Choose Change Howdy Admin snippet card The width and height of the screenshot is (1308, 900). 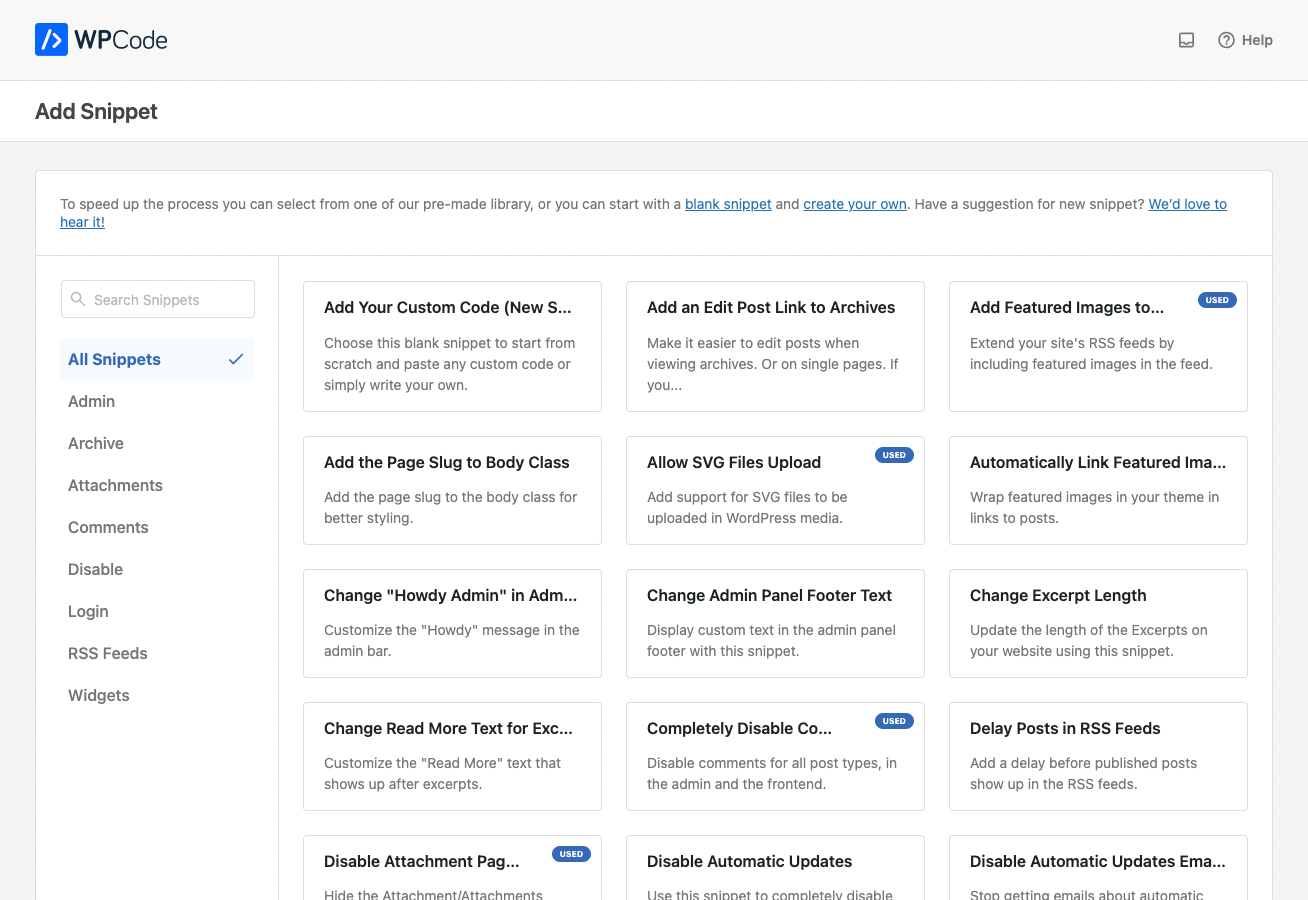coord(452,623)
